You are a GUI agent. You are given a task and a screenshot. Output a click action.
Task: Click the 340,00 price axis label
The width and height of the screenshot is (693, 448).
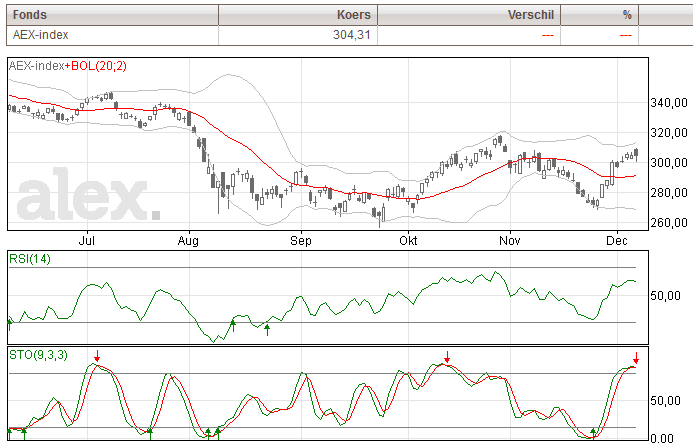[x=669, y=103]
